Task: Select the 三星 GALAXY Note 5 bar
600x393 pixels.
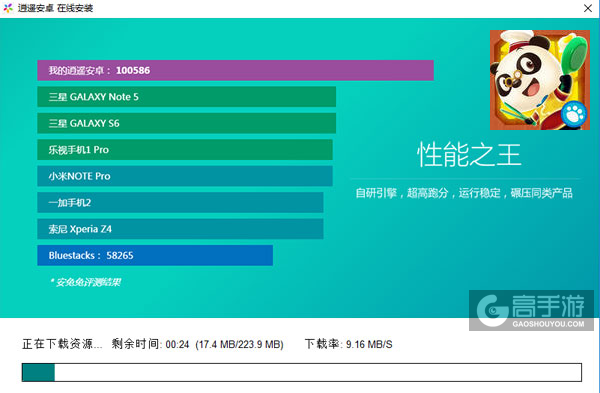Action: pyautogui.click(x=187, y=97)
